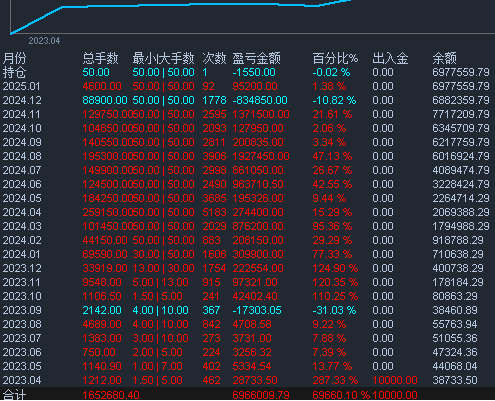Select the 持仓 row label
This screenshot has height=401, width=495.
click(14, 72)
